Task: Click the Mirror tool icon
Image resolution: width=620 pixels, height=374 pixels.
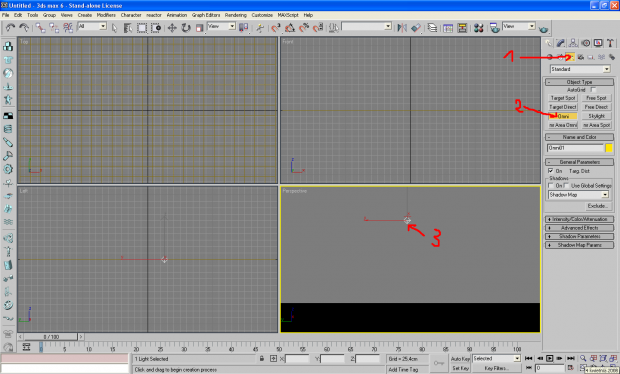Action: [402, 28]
